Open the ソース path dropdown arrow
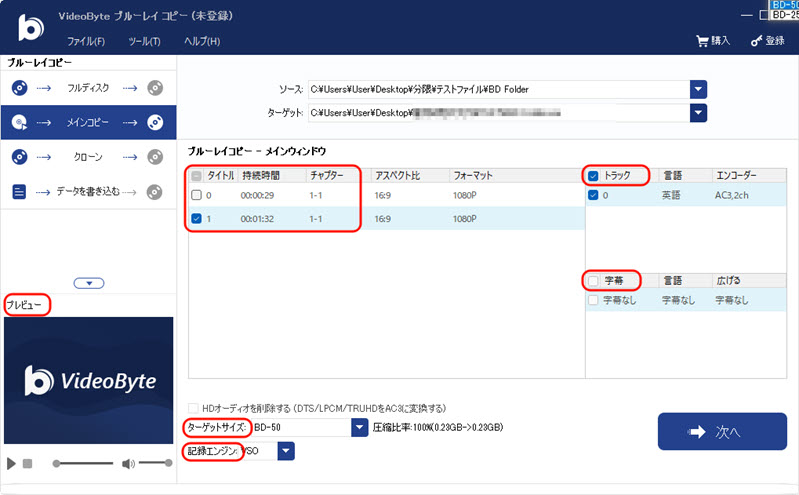This screenshot has height=495, width=799. click(698, 89)
